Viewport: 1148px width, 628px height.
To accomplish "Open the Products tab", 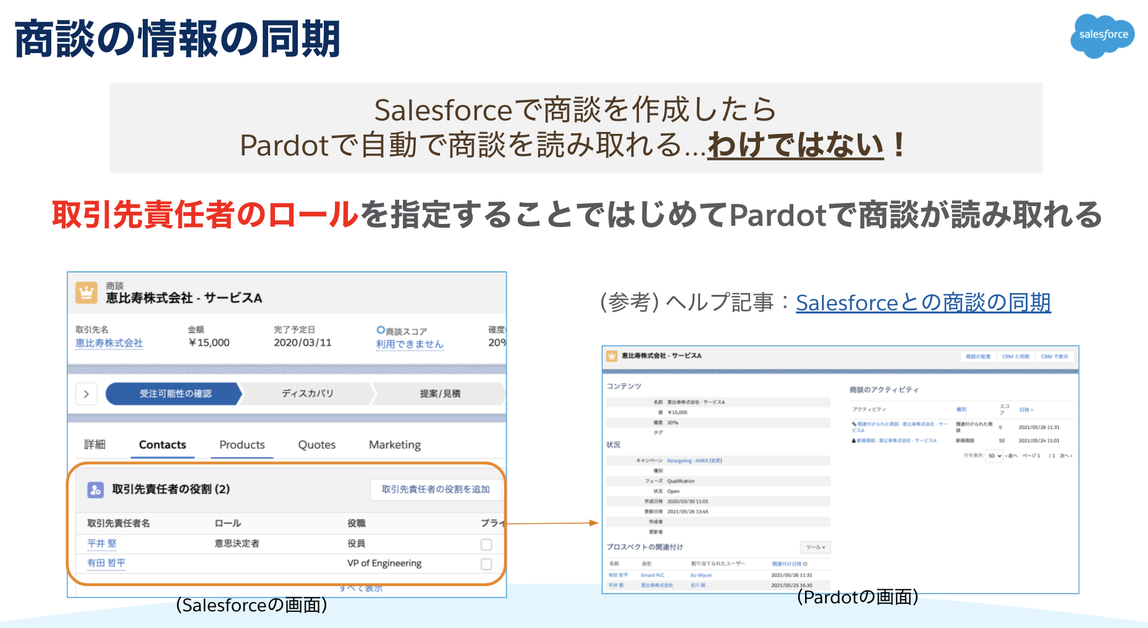I will pos(242,445).
